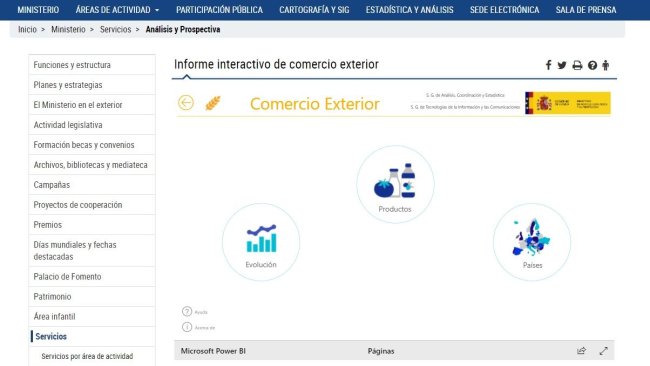Open Palacio de Fomento link
Viewport: 650px width, 366px height.
92,276
